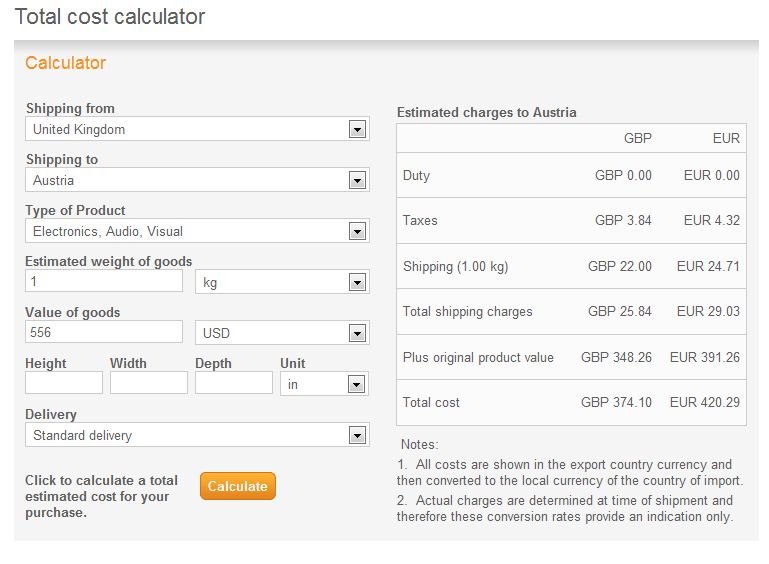The height and width of the screenshot is (564, 769).
Task: Click the Value of goods input field
Action: click(104, 332)
